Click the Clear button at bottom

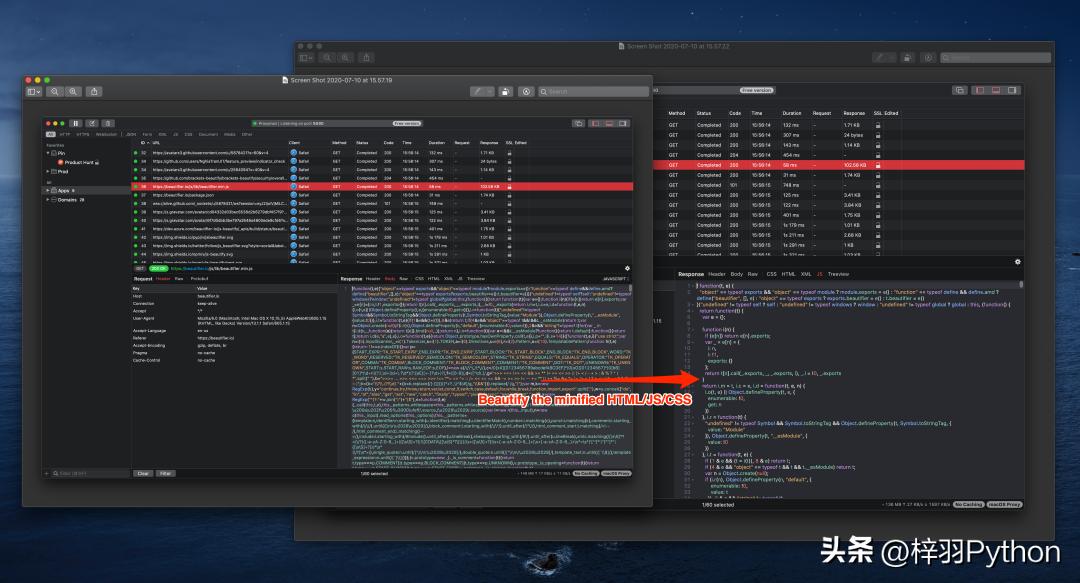pyautogui.click(x=143, y=473)
